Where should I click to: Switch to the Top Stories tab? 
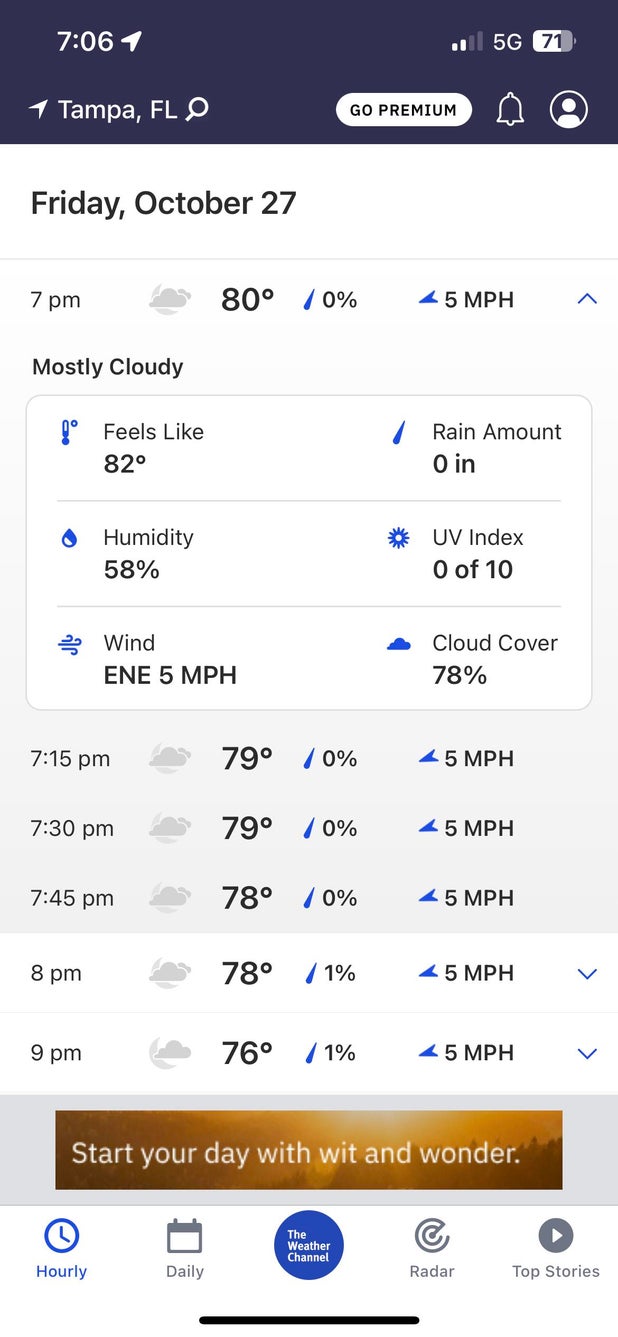pyautogui.click(x=556, y=1248)
